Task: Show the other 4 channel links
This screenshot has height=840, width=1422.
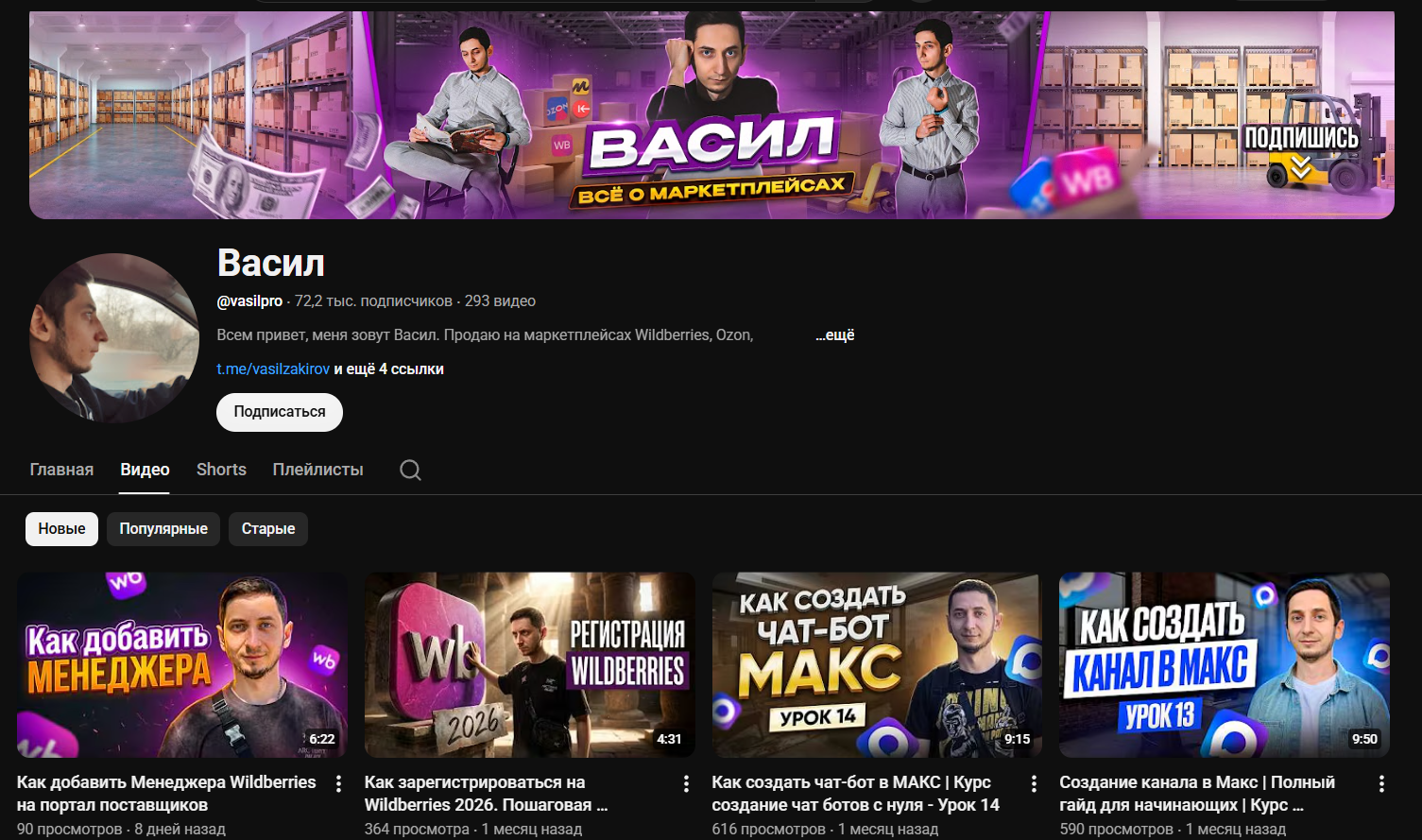Action: pyautogui.click(x=388, y=369)
